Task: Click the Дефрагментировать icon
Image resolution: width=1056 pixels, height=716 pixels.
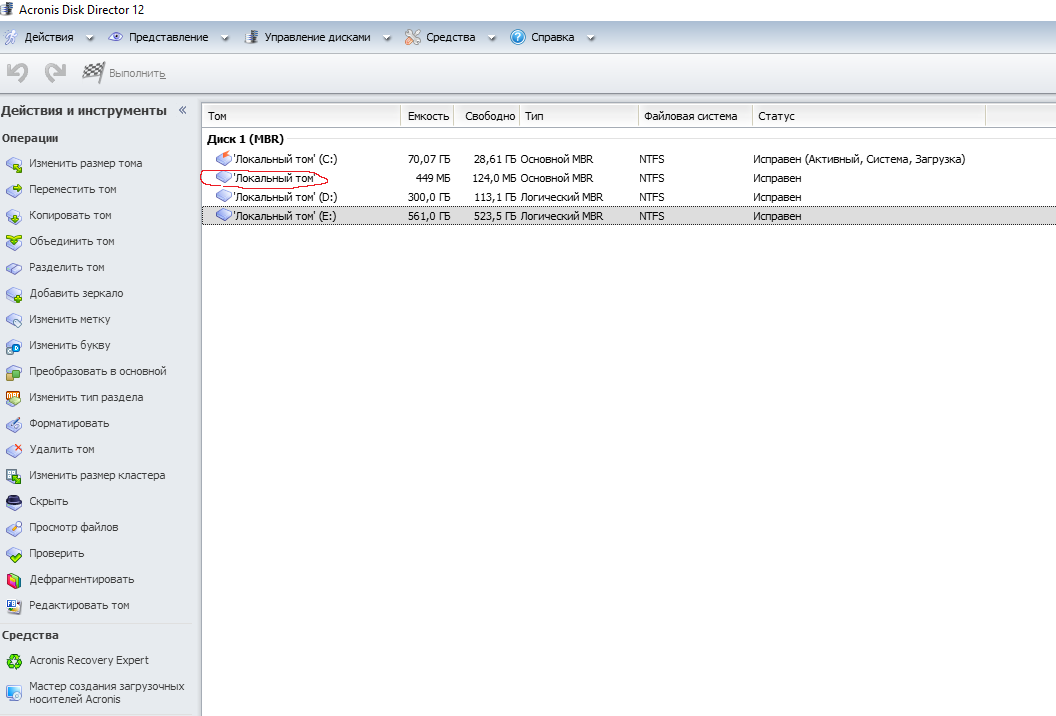Action: (x=13, y=580)
